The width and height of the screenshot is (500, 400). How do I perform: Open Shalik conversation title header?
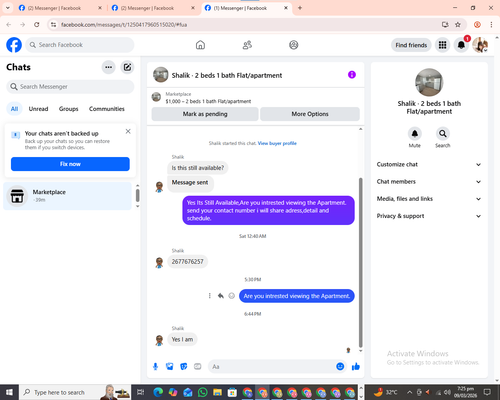coord(227,75)
